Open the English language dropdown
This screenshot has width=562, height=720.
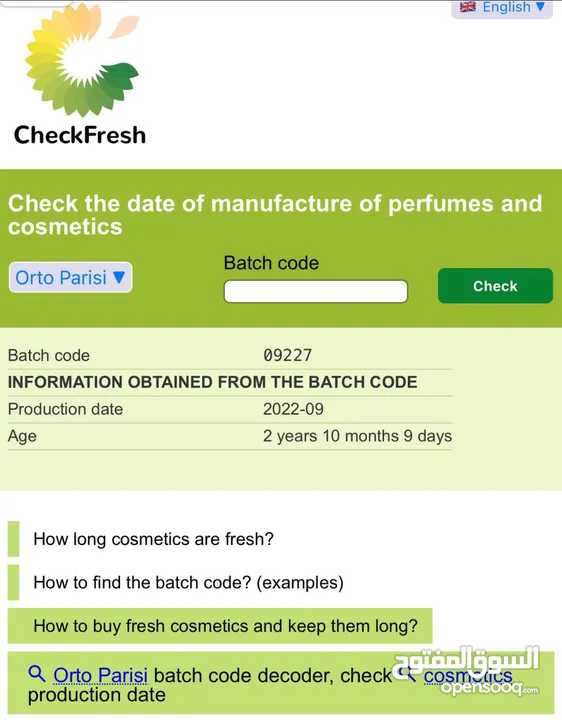pyautogui.click(x=502, y=8)
